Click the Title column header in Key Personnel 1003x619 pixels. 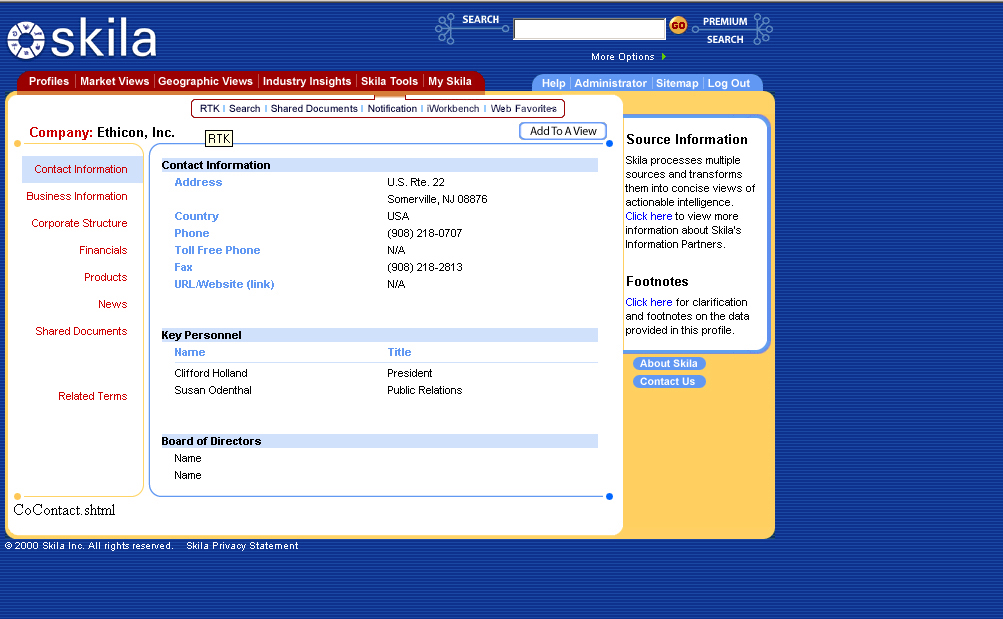coord(399,352)
